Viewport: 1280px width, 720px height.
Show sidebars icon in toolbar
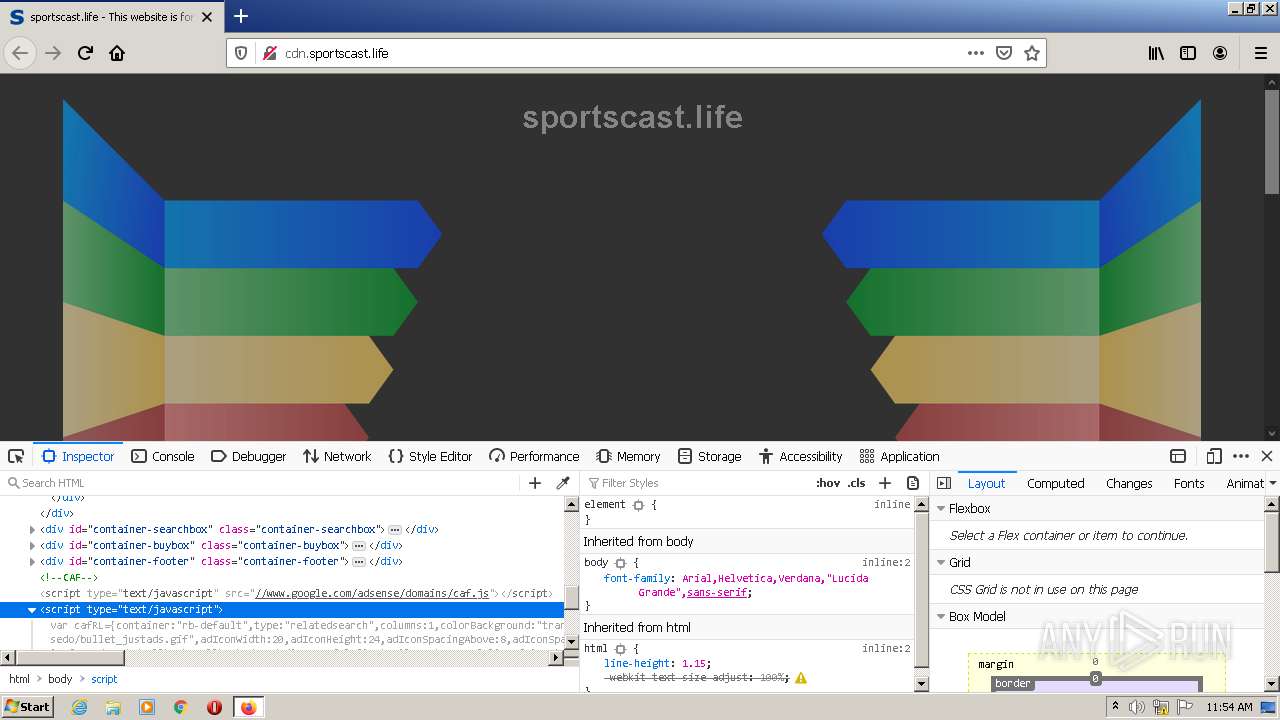point(1188,53)
